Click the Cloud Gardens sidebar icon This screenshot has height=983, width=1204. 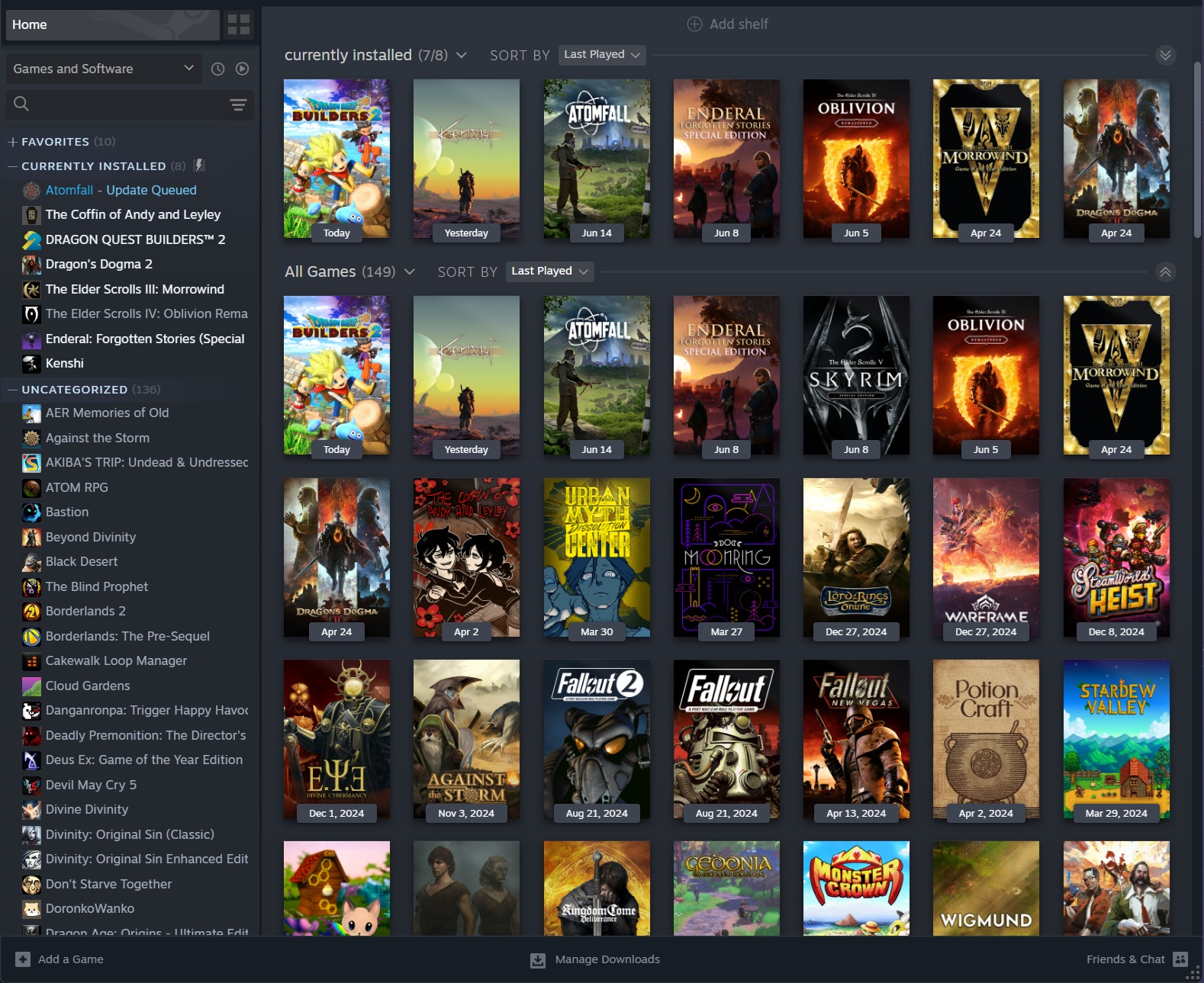pos(31,686)
